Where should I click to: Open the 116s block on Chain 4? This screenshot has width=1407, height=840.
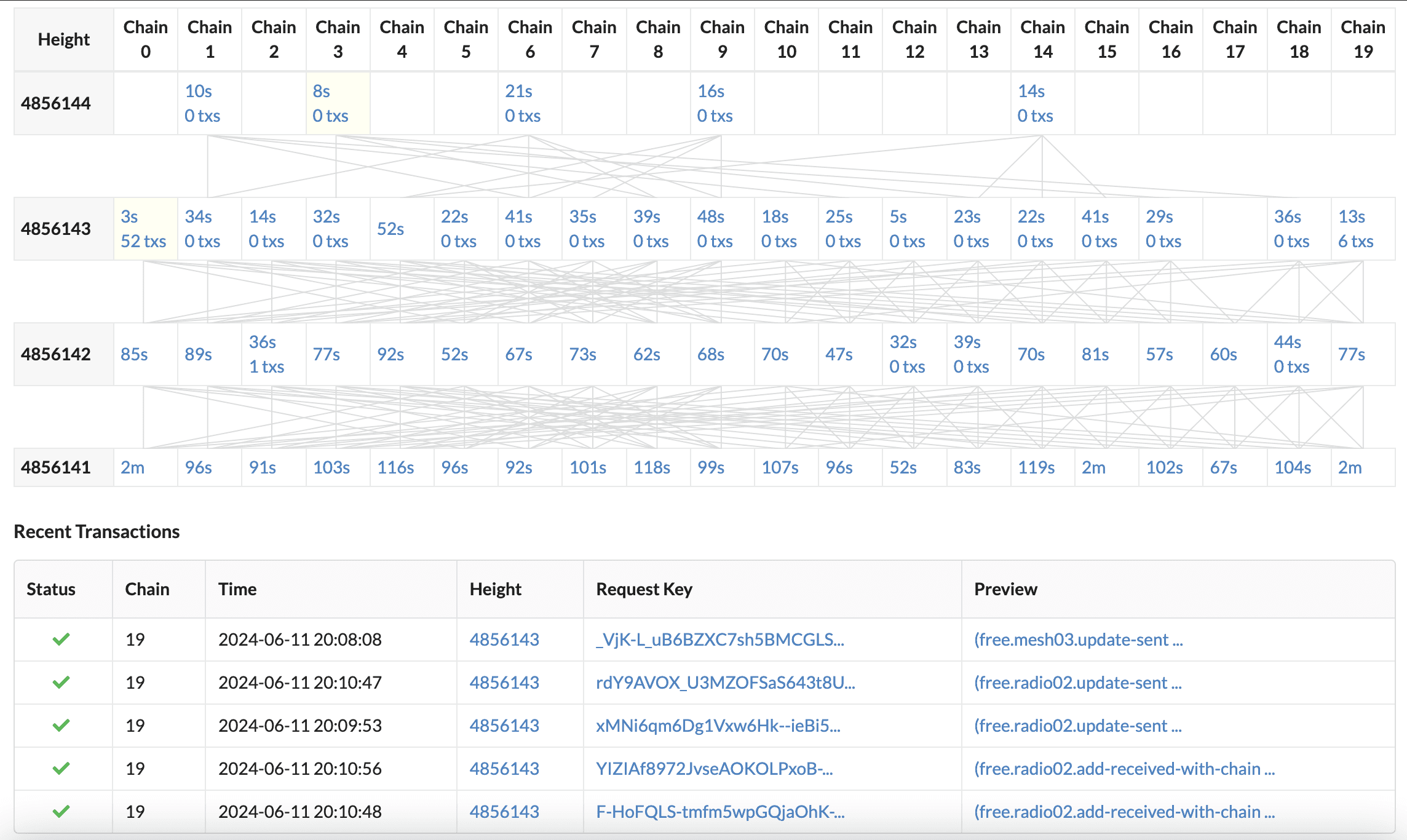pyautogui.click(x=395, y=467)
